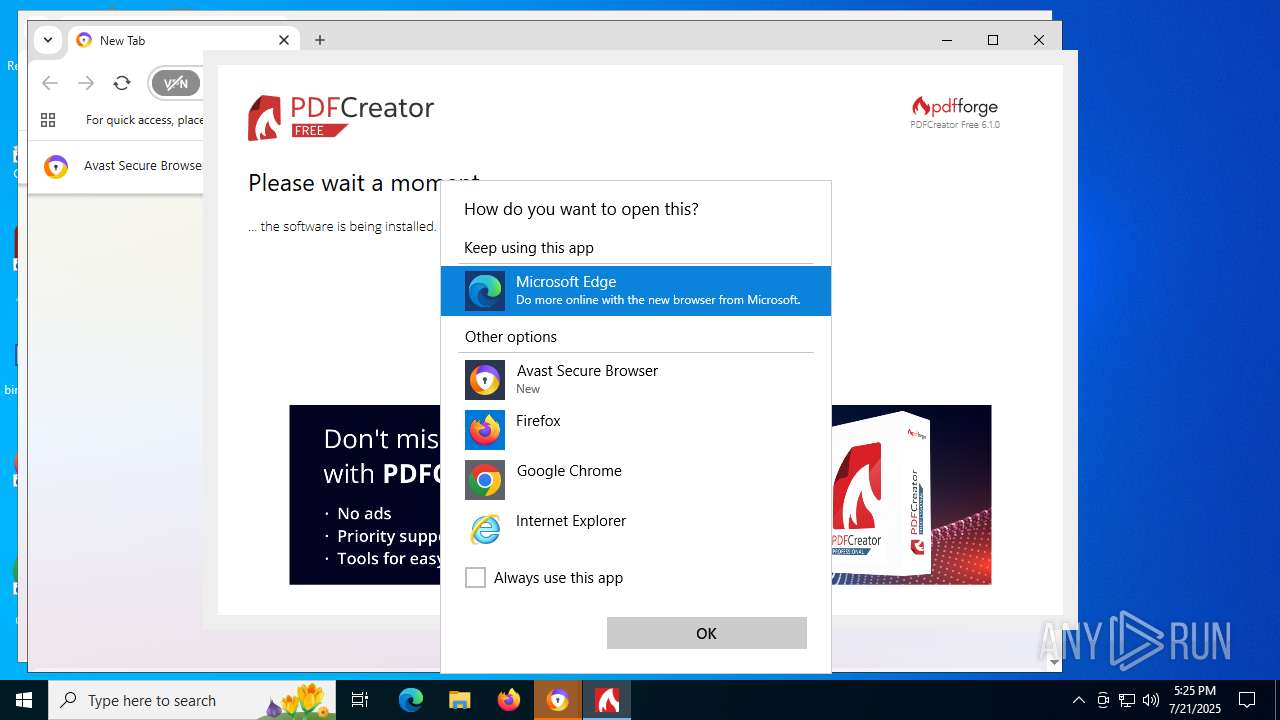The height and width of the screenshot is (720, 1280).
Task: Go back in Avast browser
Action: pyautogui.click(x=50, y=83)
